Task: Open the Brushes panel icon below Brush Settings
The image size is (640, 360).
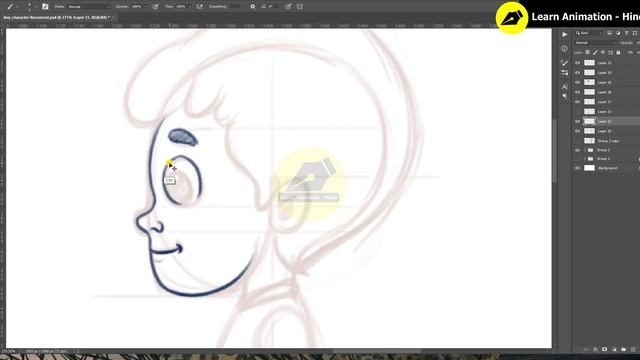Action: click(x=564, y=73)
